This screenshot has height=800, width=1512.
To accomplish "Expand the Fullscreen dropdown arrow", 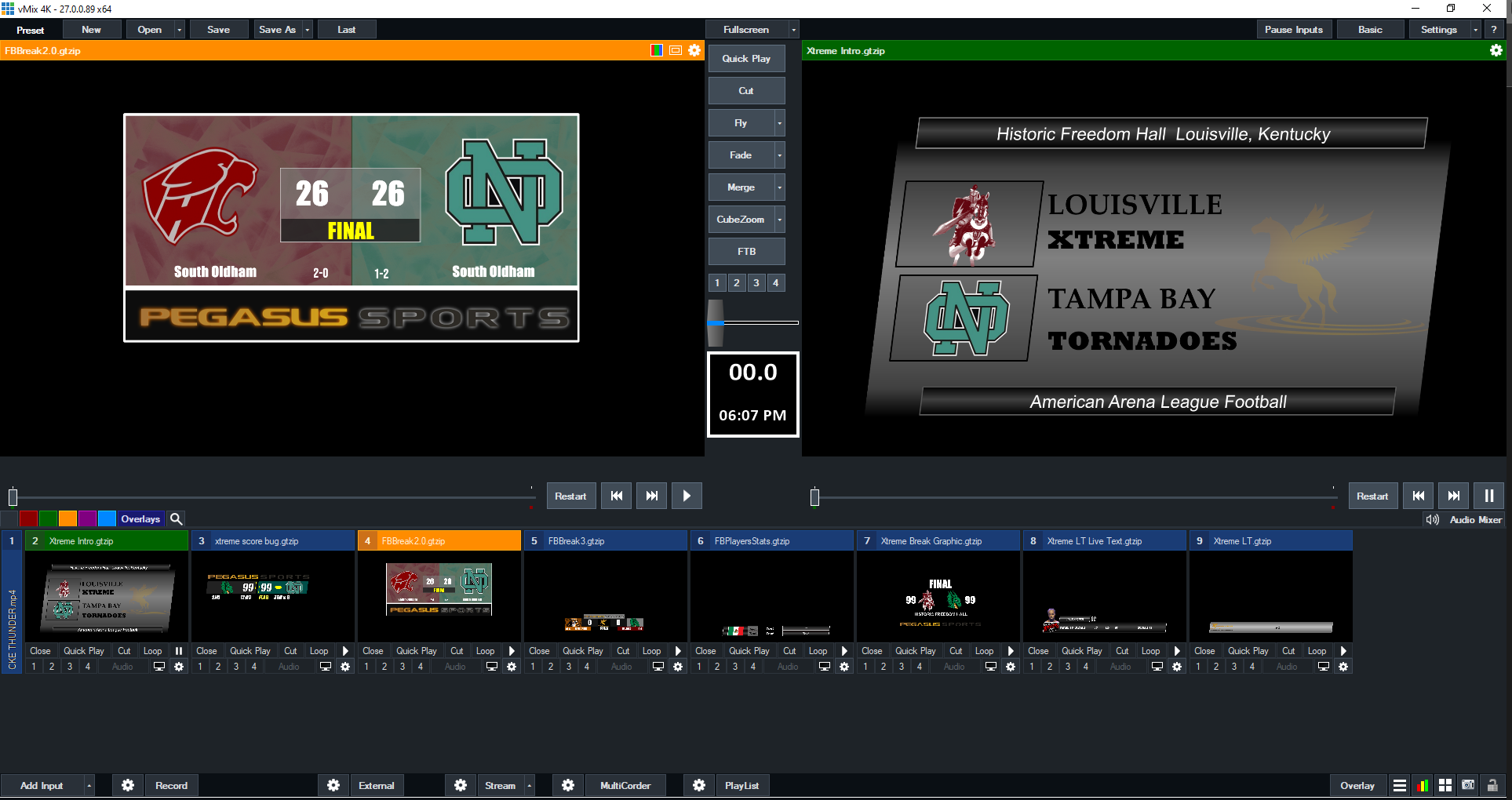I will 793,30.
